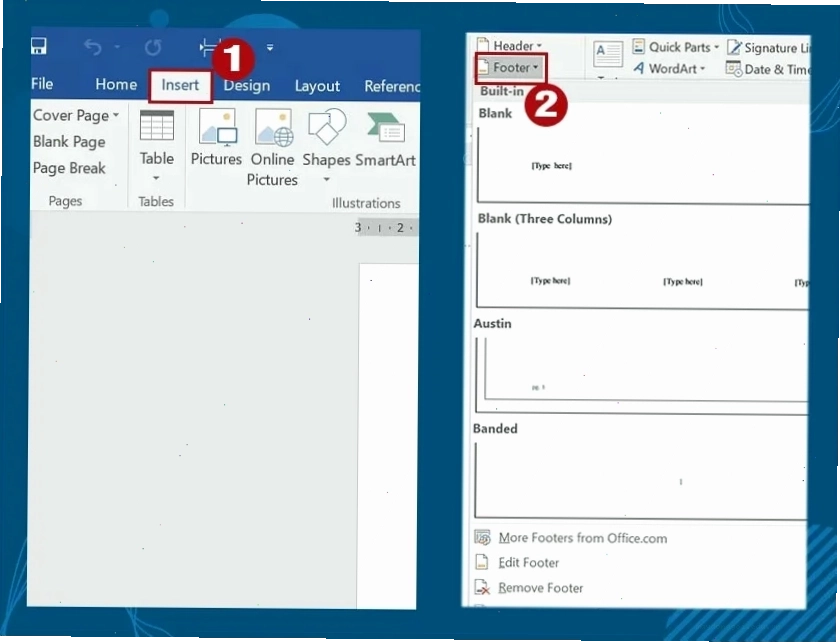Expand the Shapes dropdown arrow
840x643 pixels.
click(326, 180)
